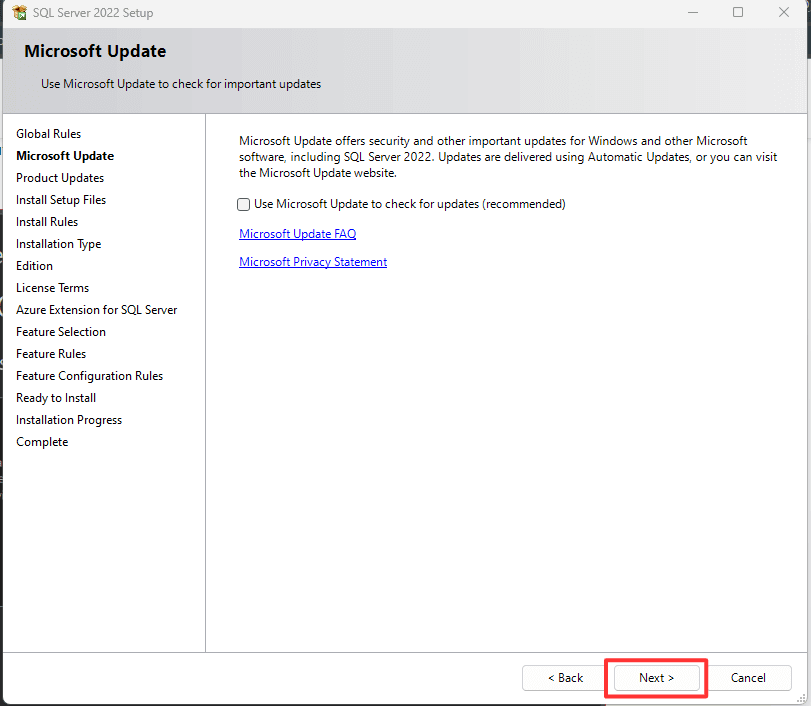Select Edition step in sidebar
The height and width of the screenshot is (706, 811).
34,266
